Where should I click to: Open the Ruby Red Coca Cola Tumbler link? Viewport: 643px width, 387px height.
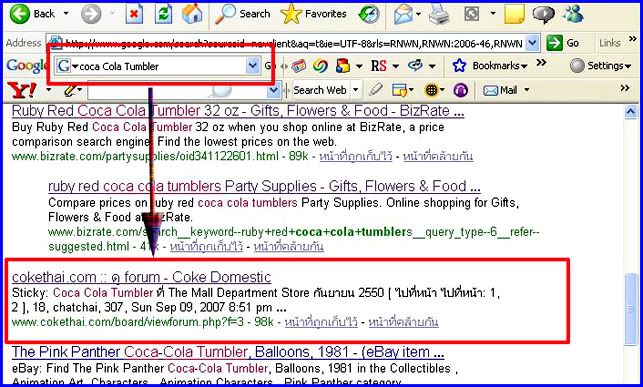pyautogui.click(x=238, y=111)
